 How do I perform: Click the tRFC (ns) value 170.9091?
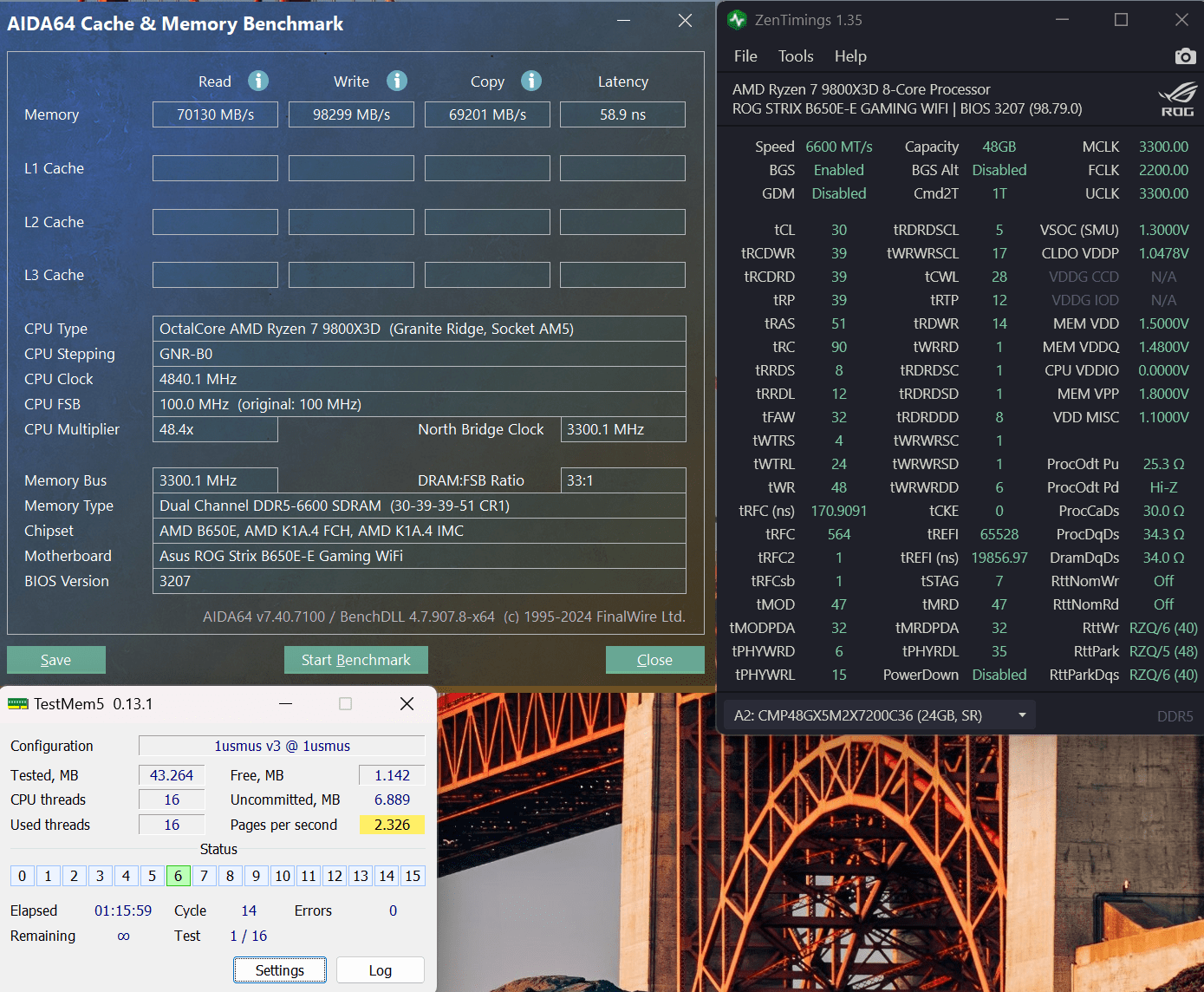tap(839, 511)
